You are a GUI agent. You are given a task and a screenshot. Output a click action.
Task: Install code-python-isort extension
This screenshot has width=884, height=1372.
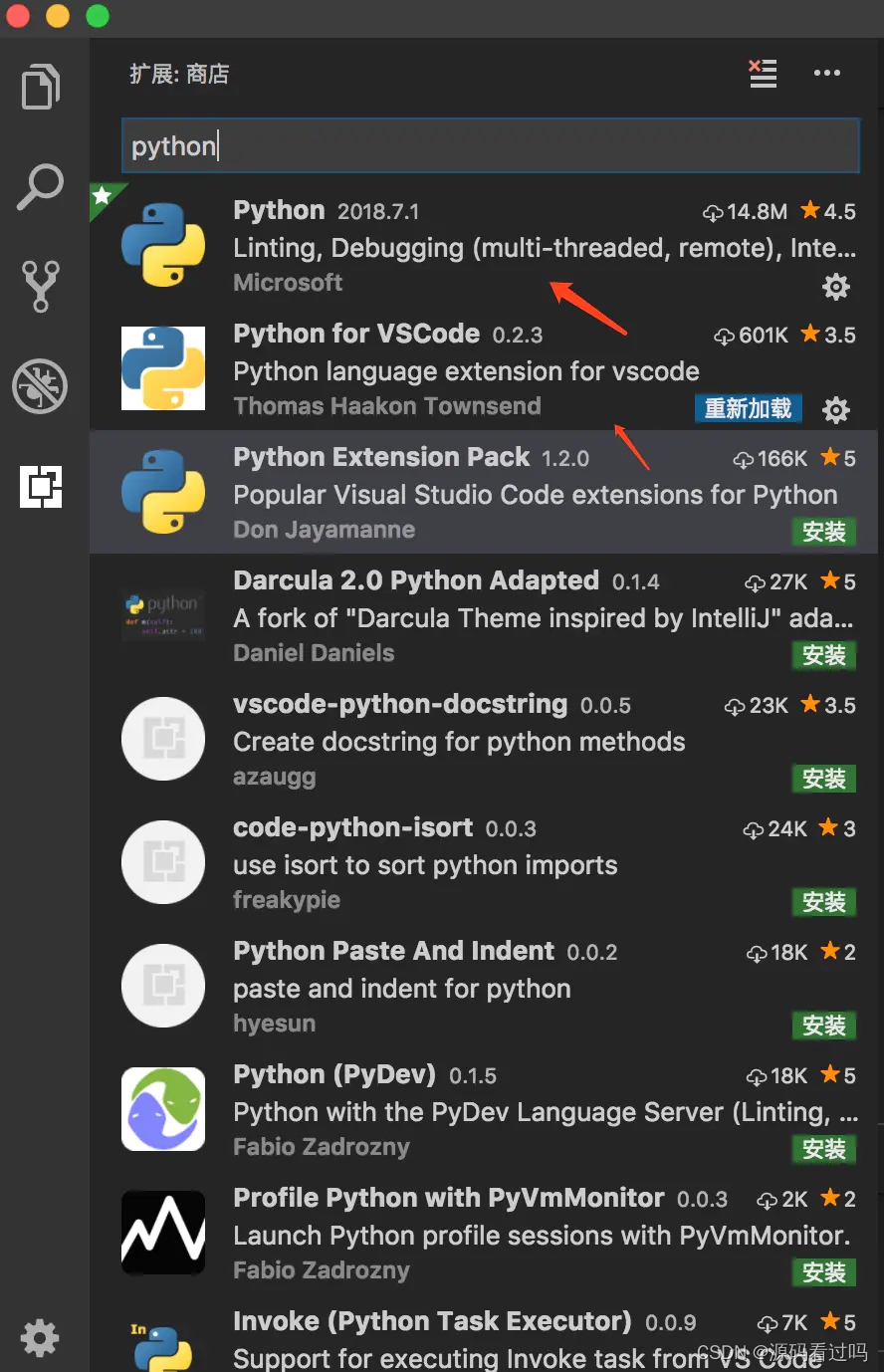click(x=824, y=902)
